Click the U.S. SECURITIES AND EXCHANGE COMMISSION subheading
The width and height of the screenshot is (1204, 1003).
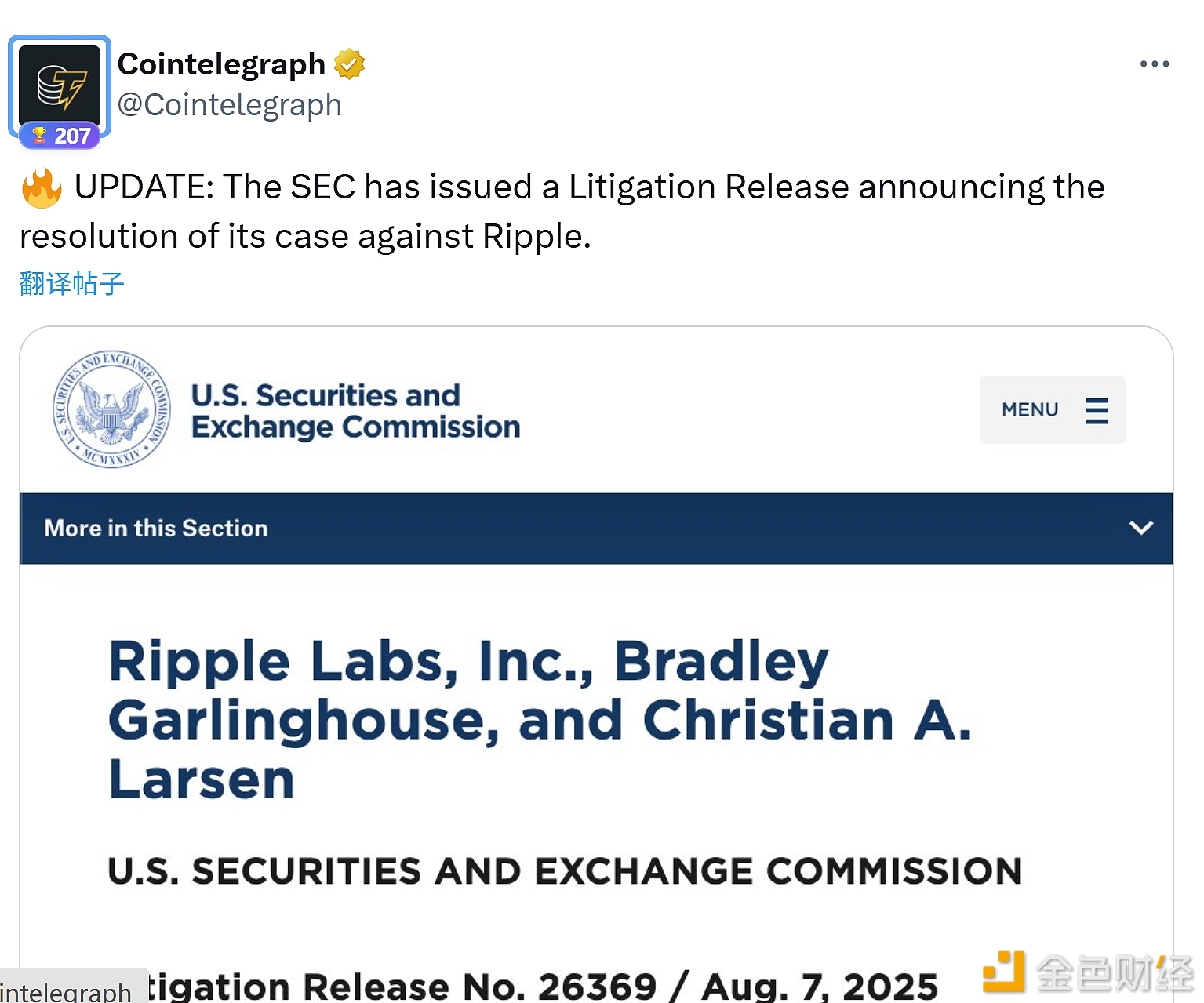(x=565, y=871)
